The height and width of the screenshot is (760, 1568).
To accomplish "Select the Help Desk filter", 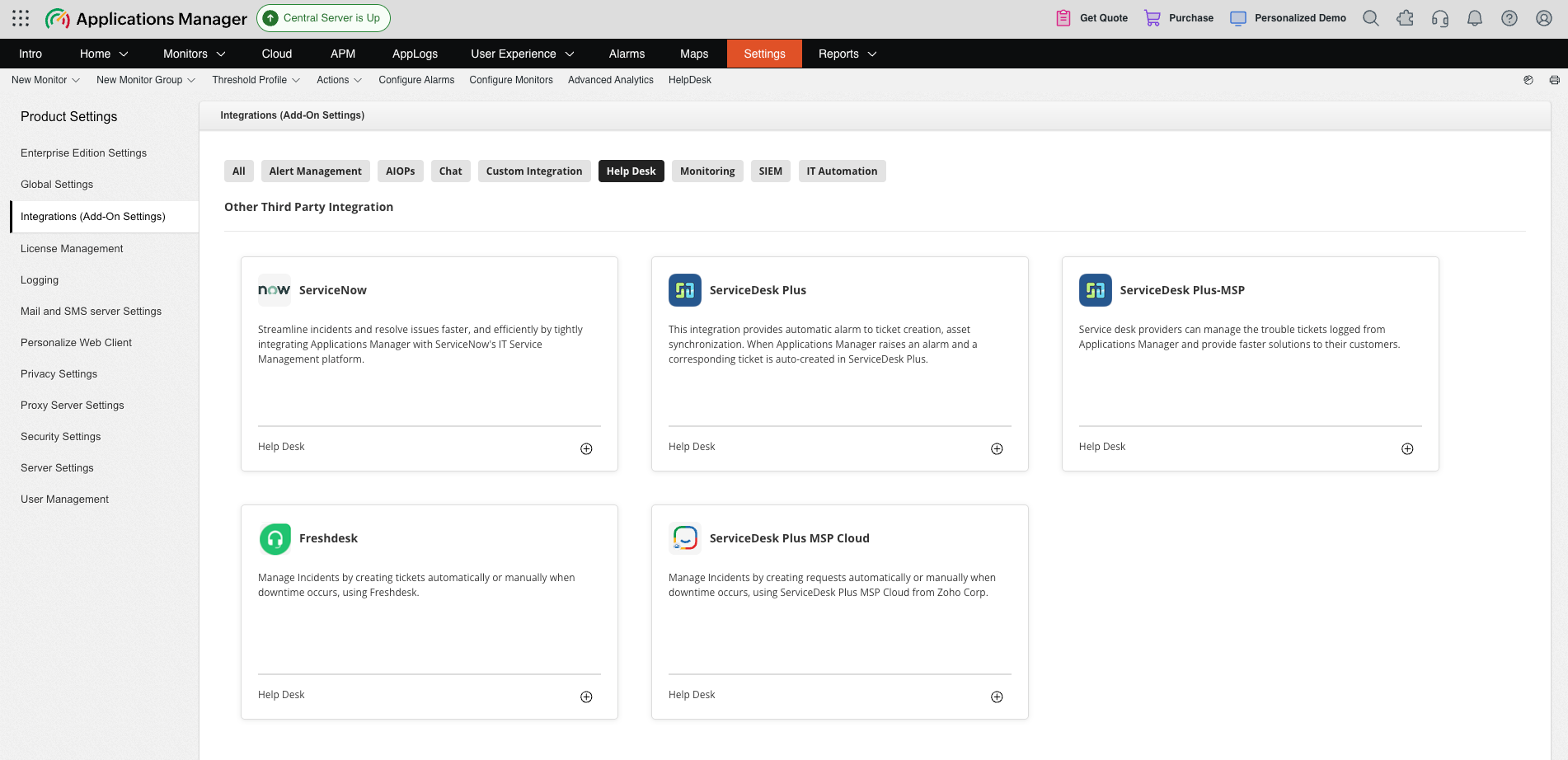I will point(631,171).
